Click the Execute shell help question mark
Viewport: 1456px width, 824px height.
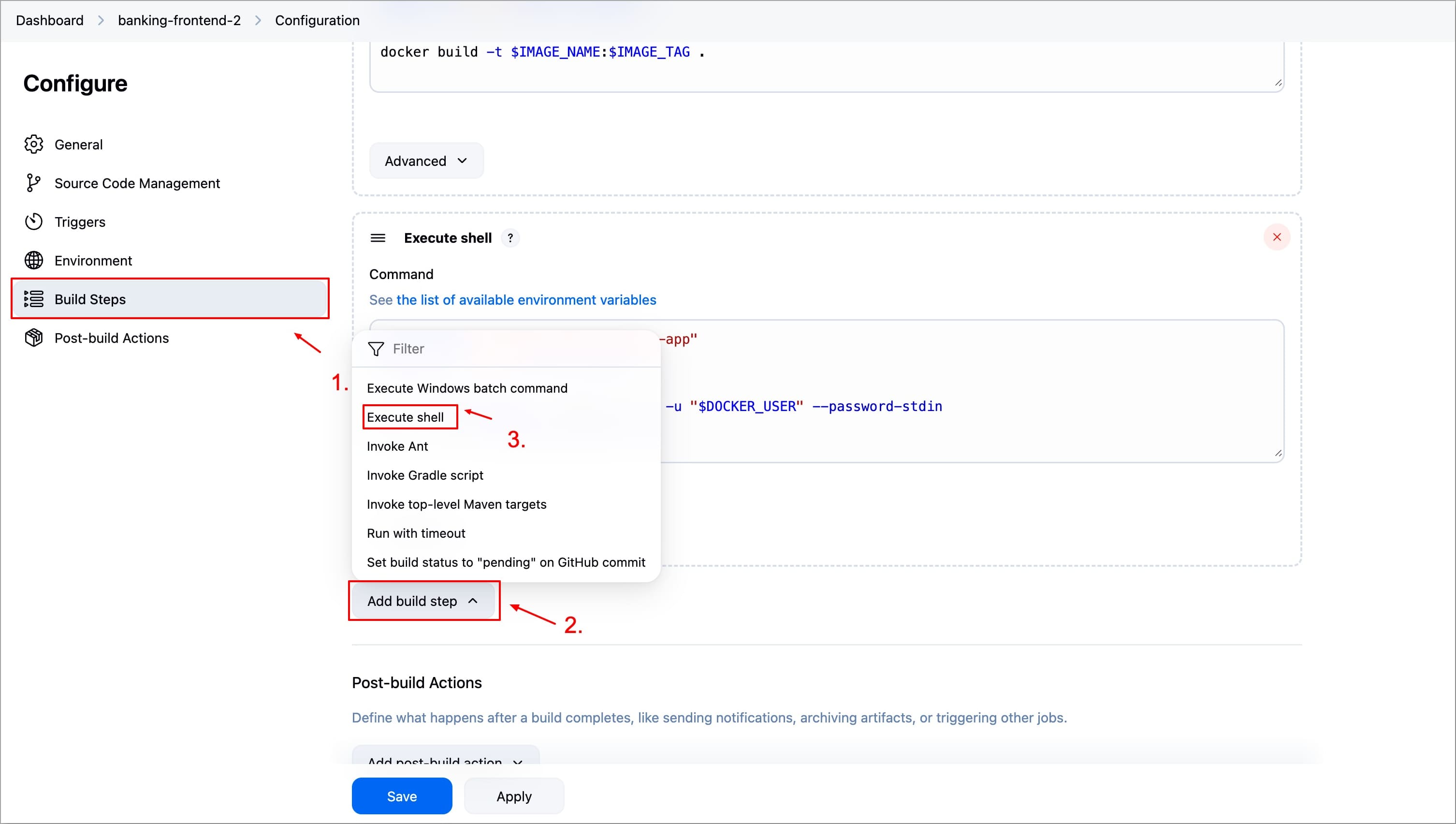510,238
